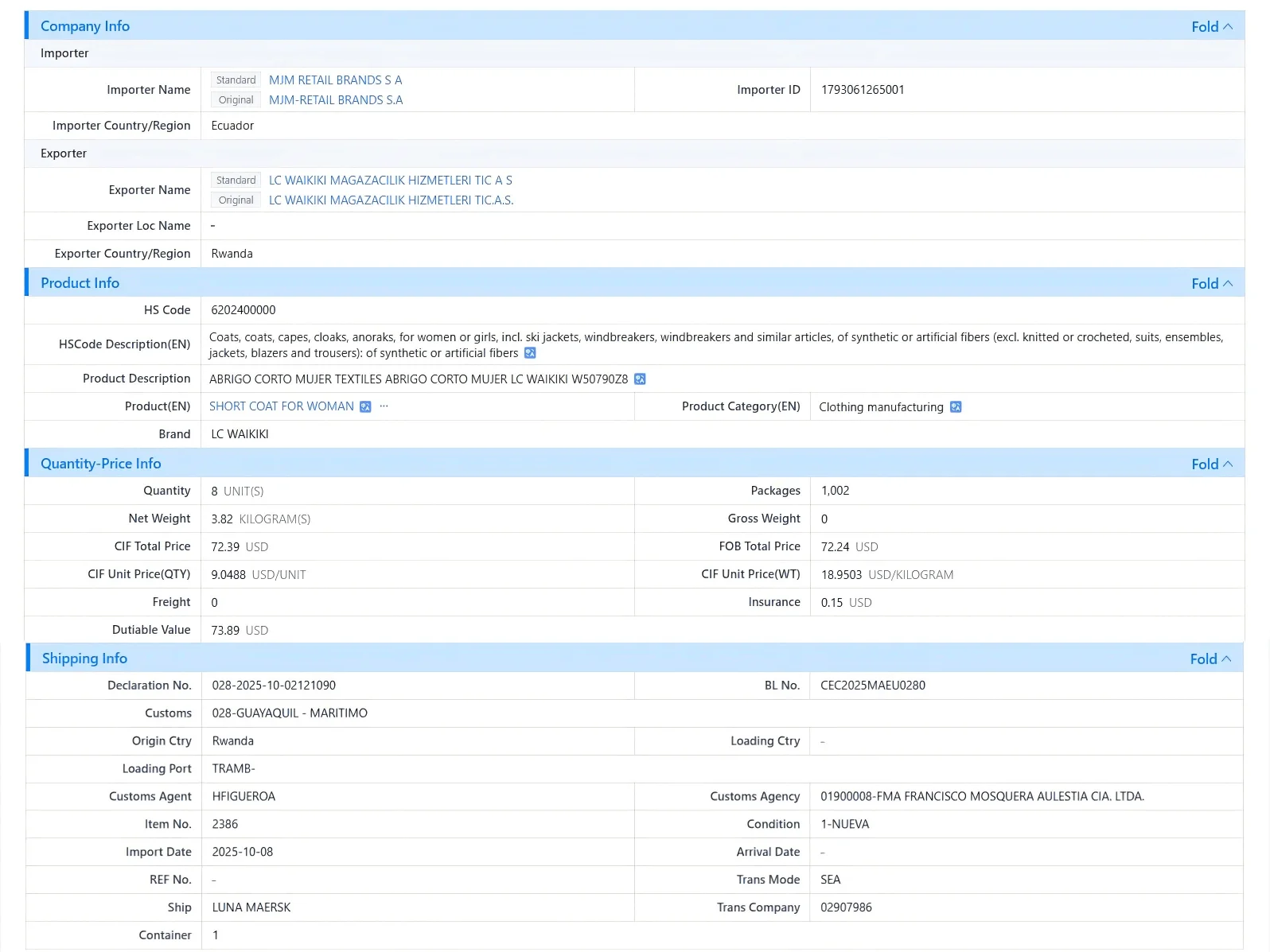This screenshot has height=952, width=1270.
Task: Open standard importer MJM RETAIL BRANDS S A
Action: click(335, 80)
